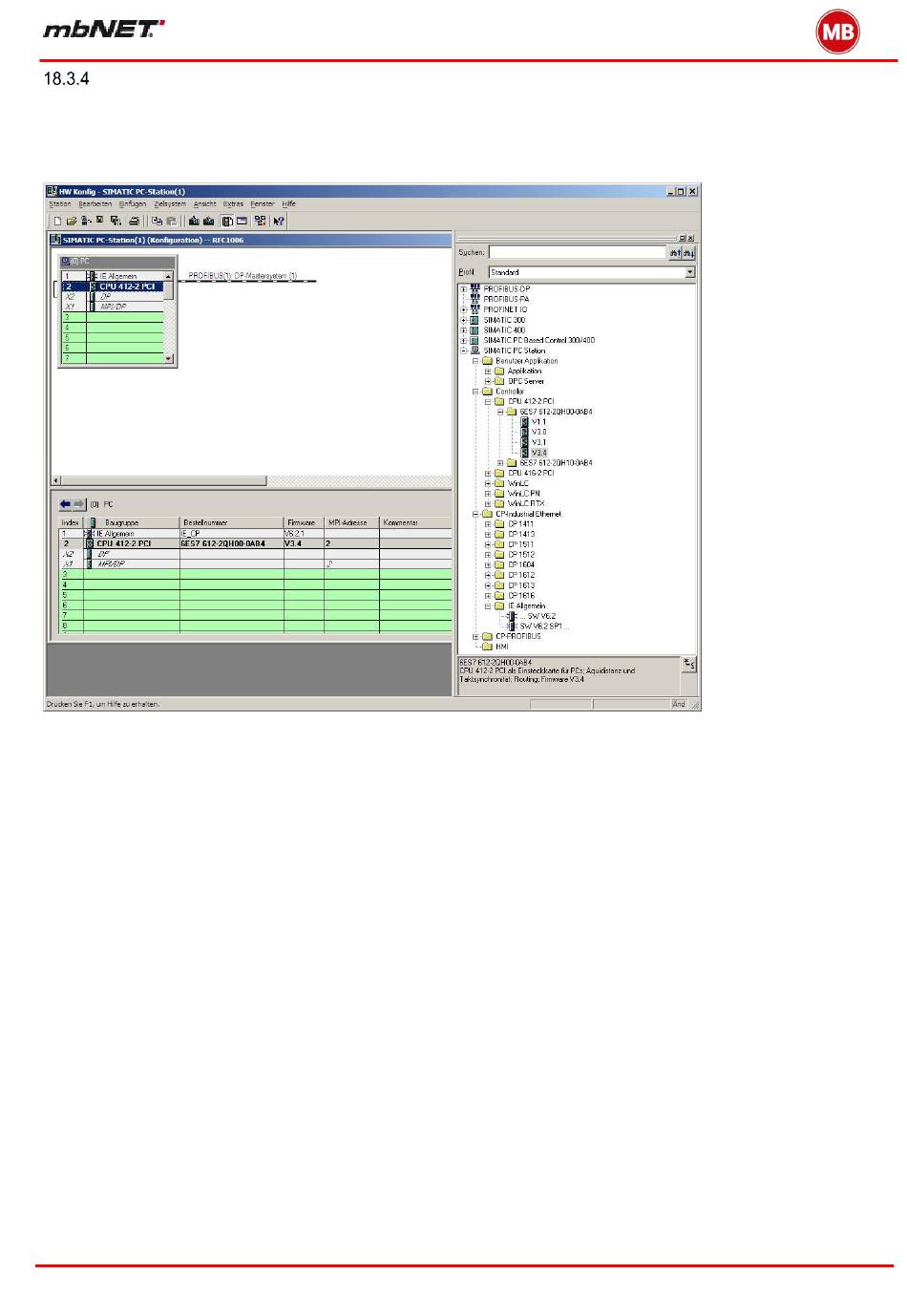The height and width of the screenshot is (1316, 907).
Task: Open the Hilfe menu
Action: [x=288, y=204]
